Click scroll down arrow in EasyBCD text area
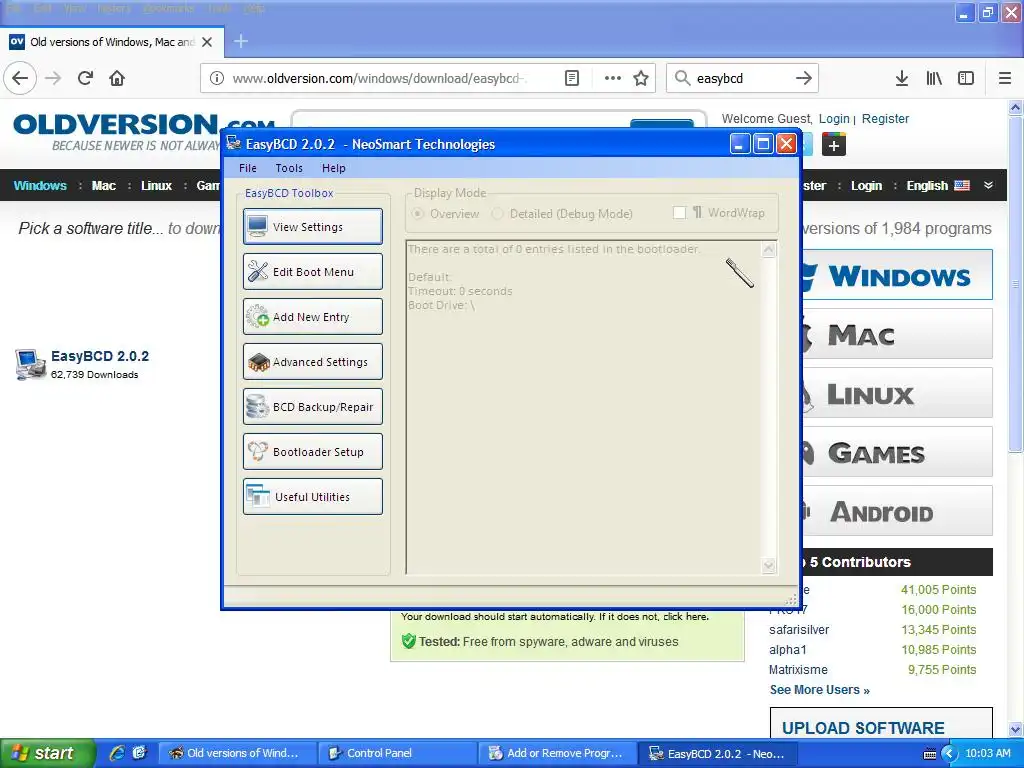The image size is (1024, 768). click(x=769, y=566)
